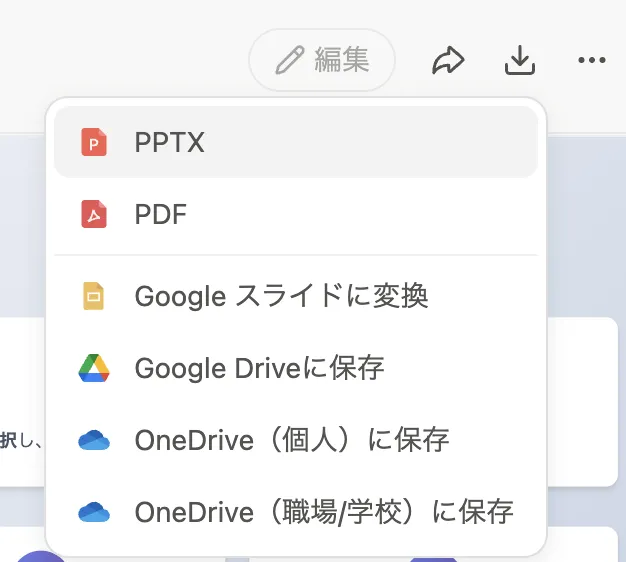Viewport: 626px width, 562px height.
Task: Click the PowerPoint file icon
Action: pyautogui.click(x=94, y=142)
